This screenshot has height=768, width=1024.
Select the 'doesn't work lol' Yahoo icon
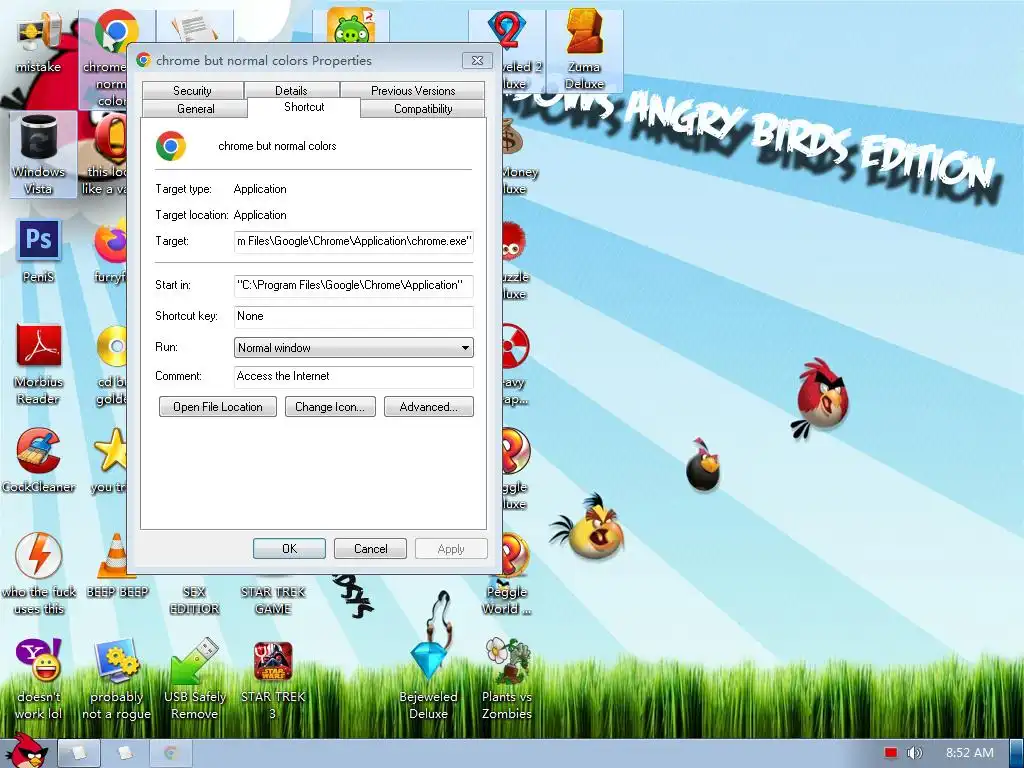[38, 679]
